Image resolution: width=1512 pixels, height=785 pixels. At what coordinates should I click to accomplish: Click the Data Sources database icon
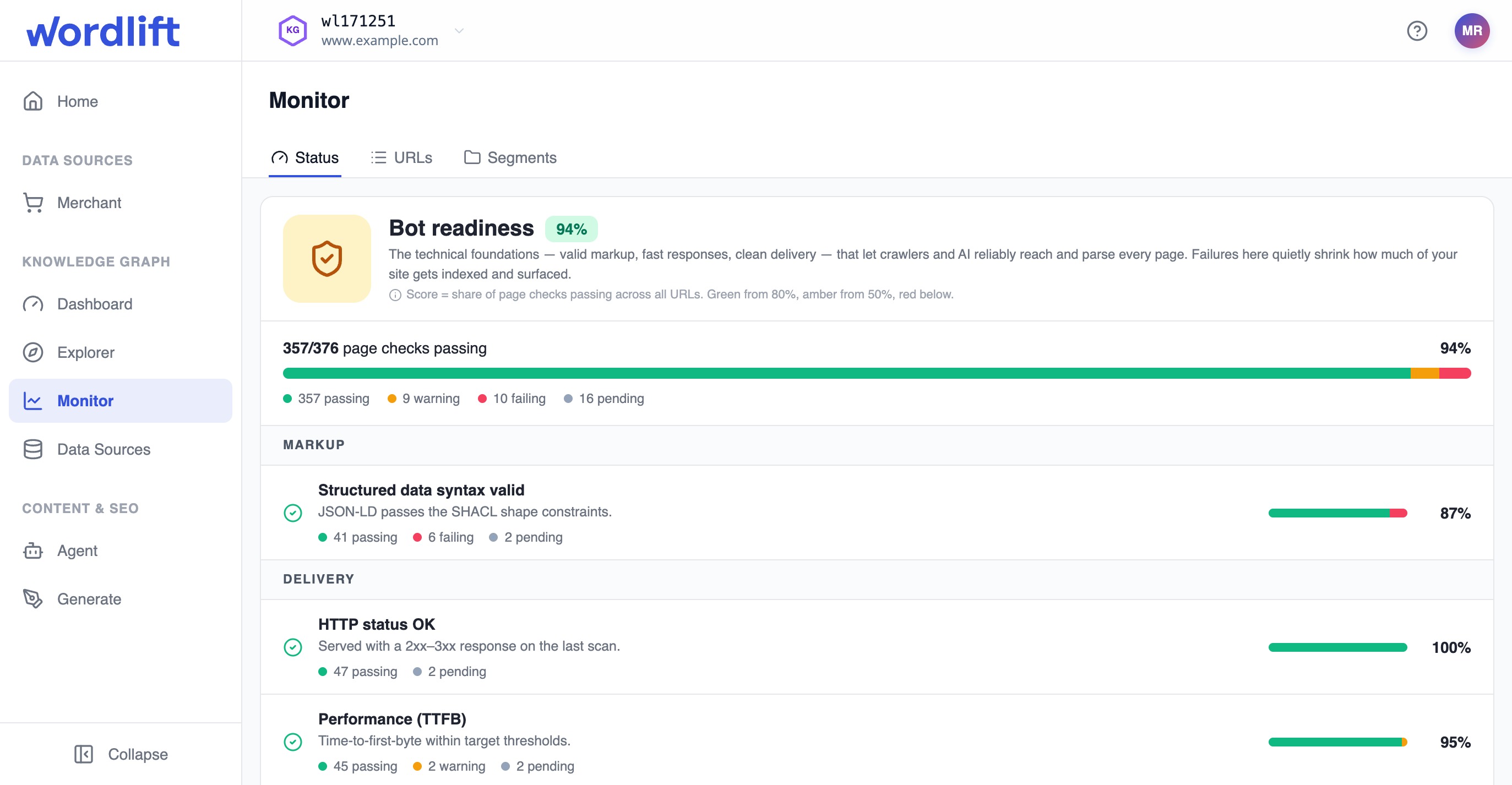click(x=33, y=449)
